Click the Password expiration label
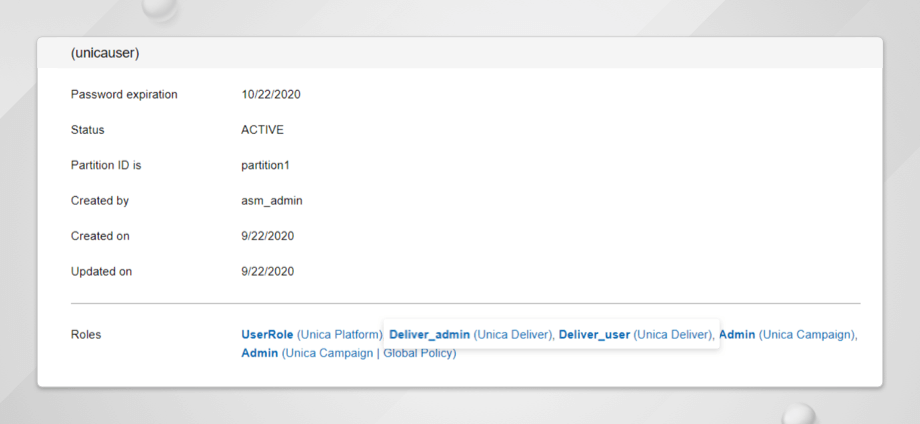This screenshot has width=920, height=424. point(124,95)
